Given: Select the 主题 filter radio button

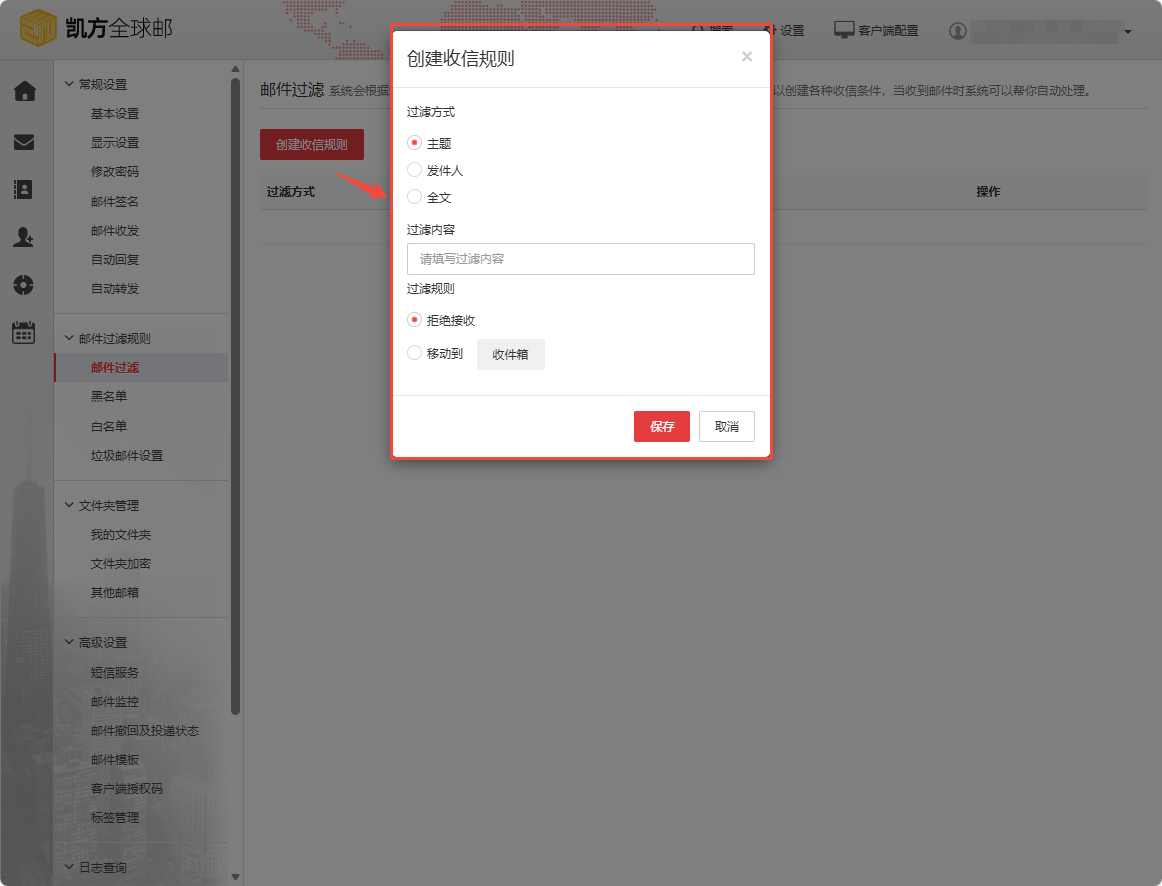Looking at the screenshot, I should coord(414,143).
